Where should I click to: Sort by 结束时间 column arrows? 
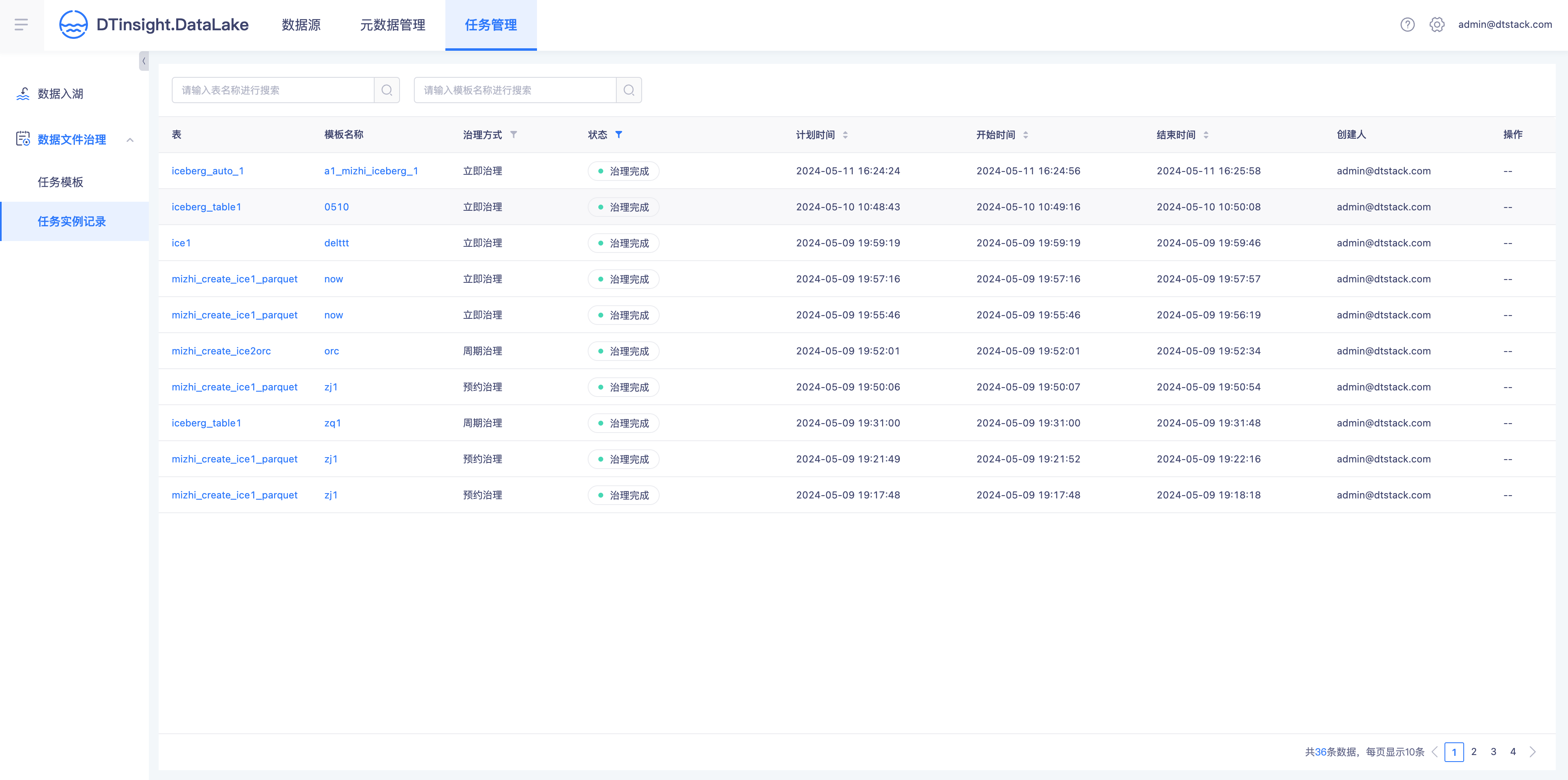pos(1206,135)
